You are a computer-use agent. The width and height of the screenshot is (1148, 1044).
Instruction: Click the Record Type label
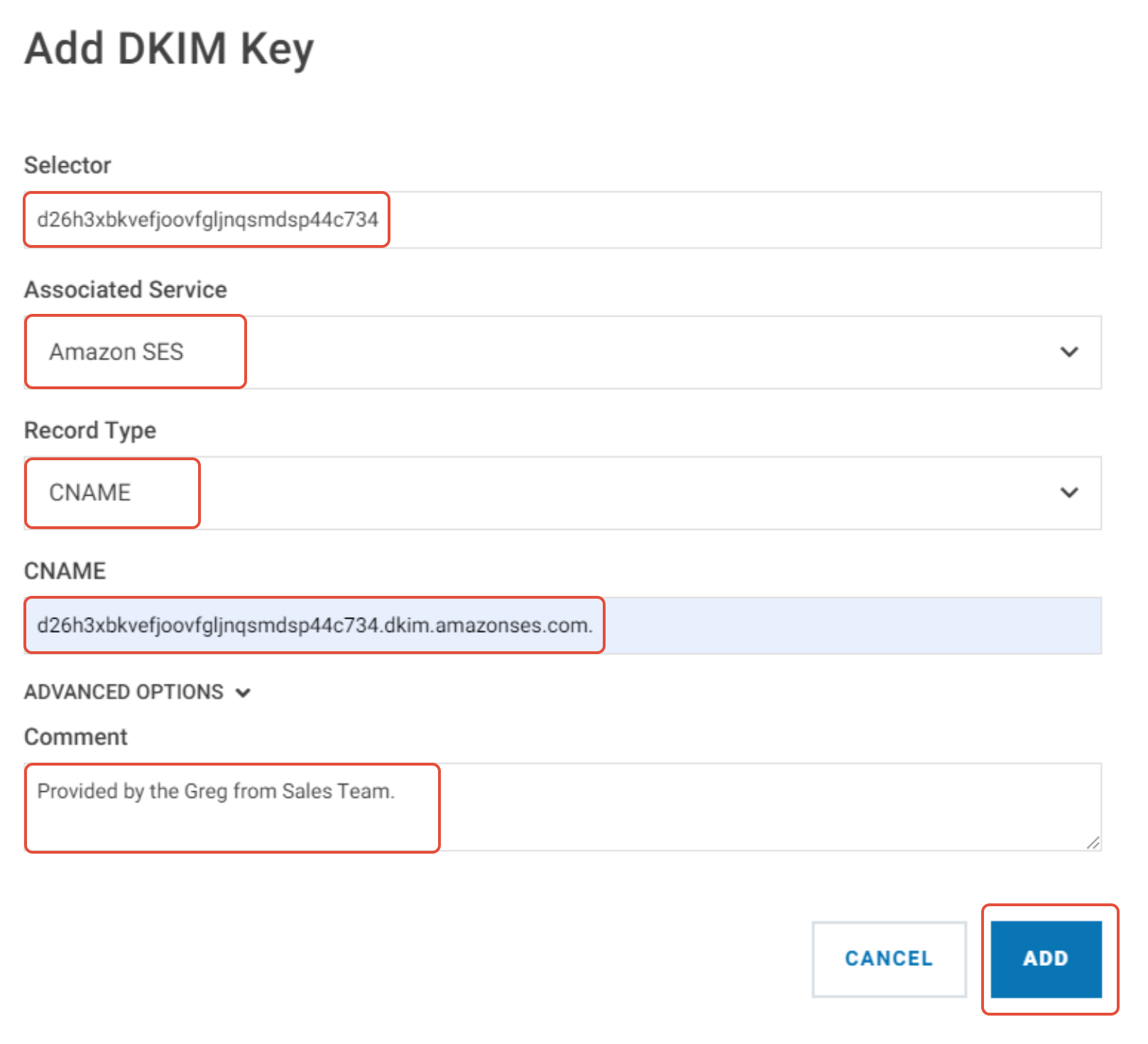pos(90,430)
